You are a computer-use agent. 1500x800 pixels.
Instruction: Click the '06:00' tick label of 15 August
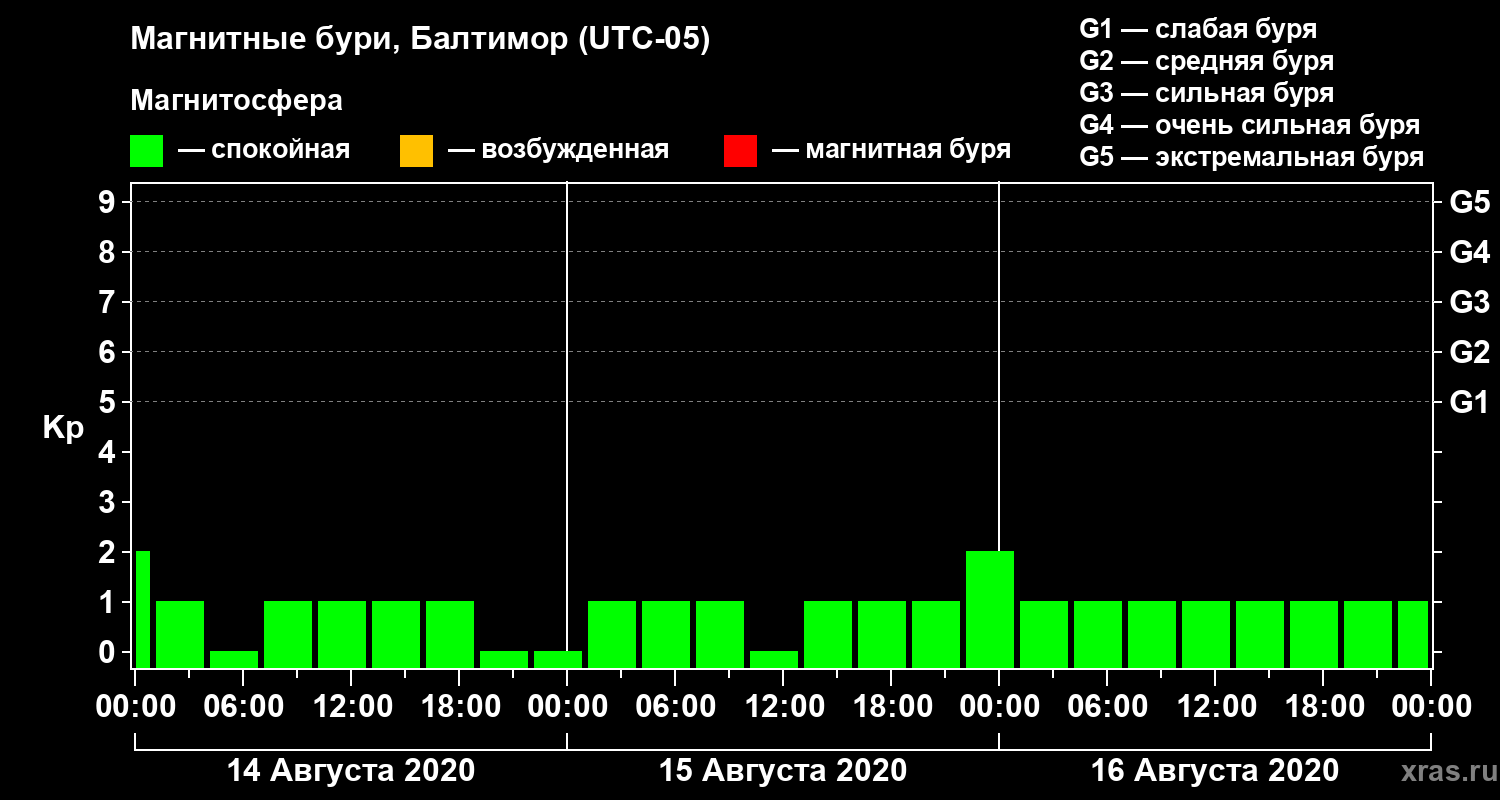(x=675, y=707)
